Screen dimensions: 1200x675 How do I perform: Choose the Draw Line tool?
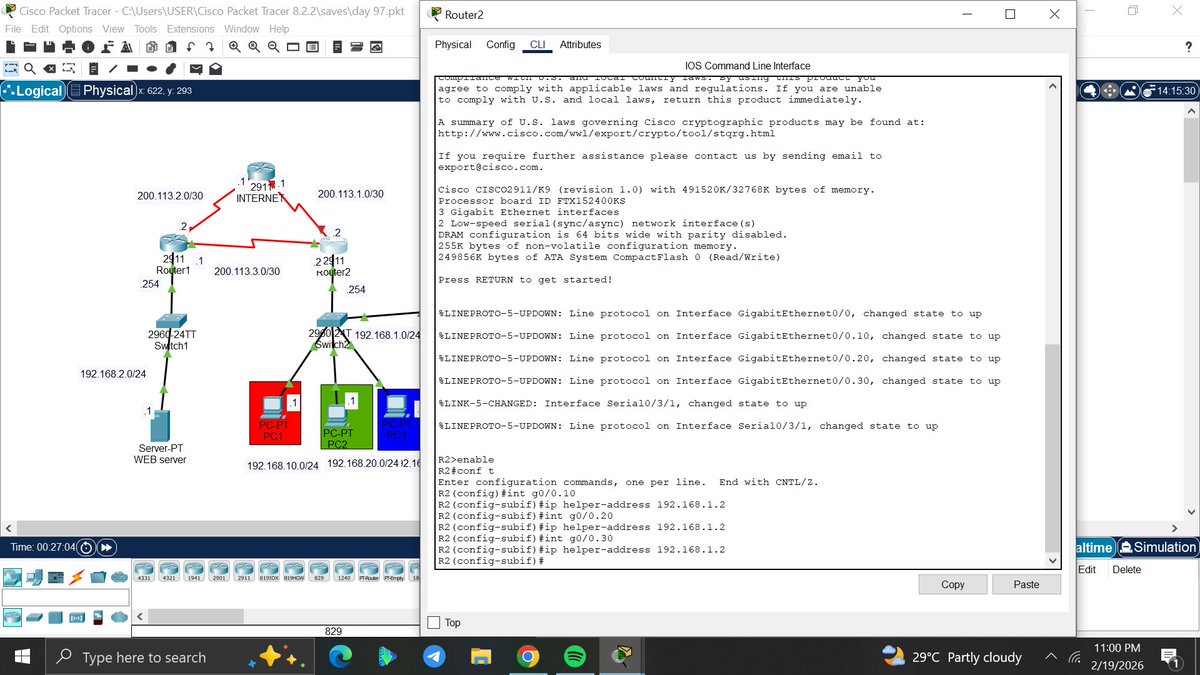point(113,69)
